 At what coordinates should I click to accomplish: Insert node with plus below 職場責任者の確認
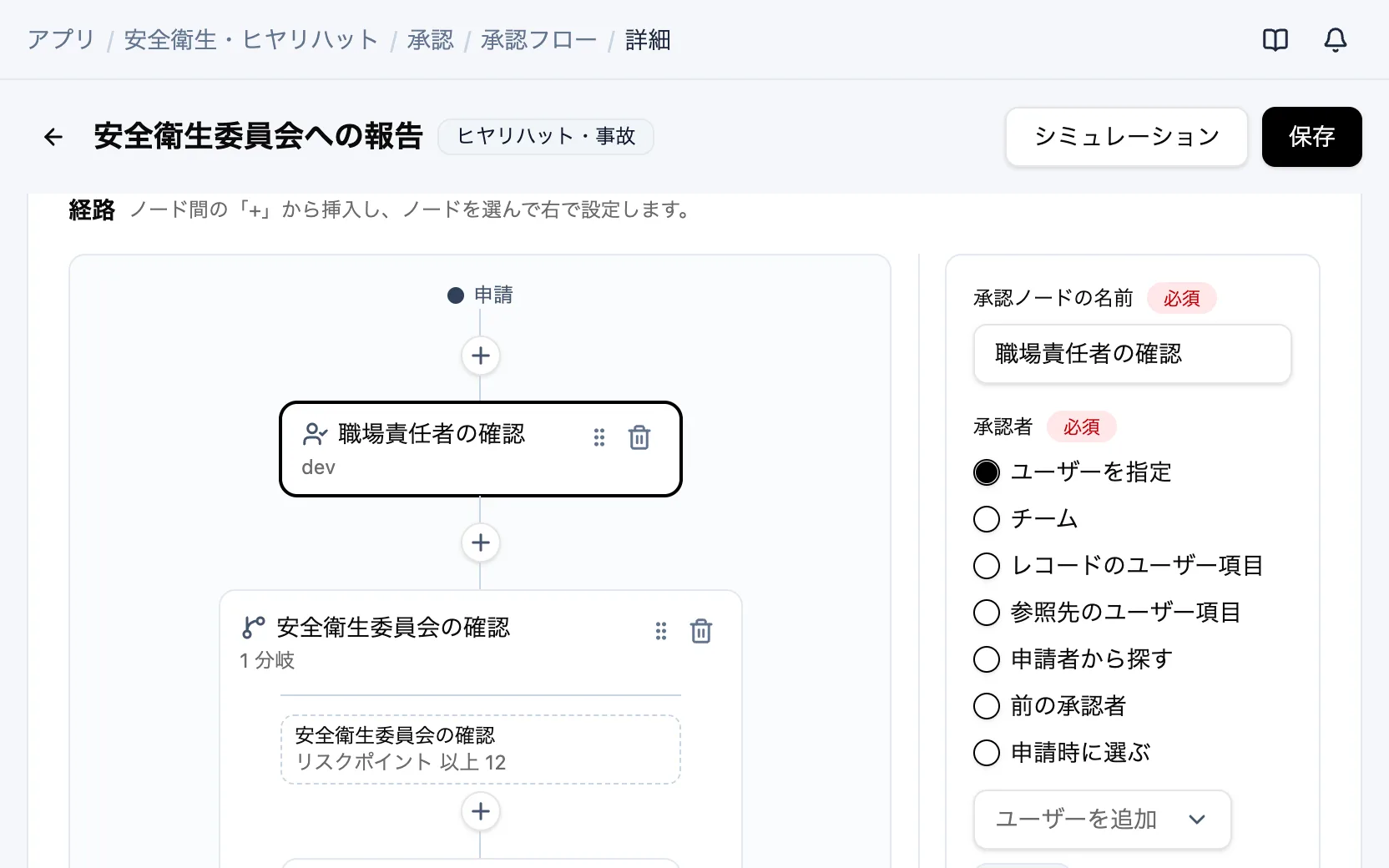(481, 542)
